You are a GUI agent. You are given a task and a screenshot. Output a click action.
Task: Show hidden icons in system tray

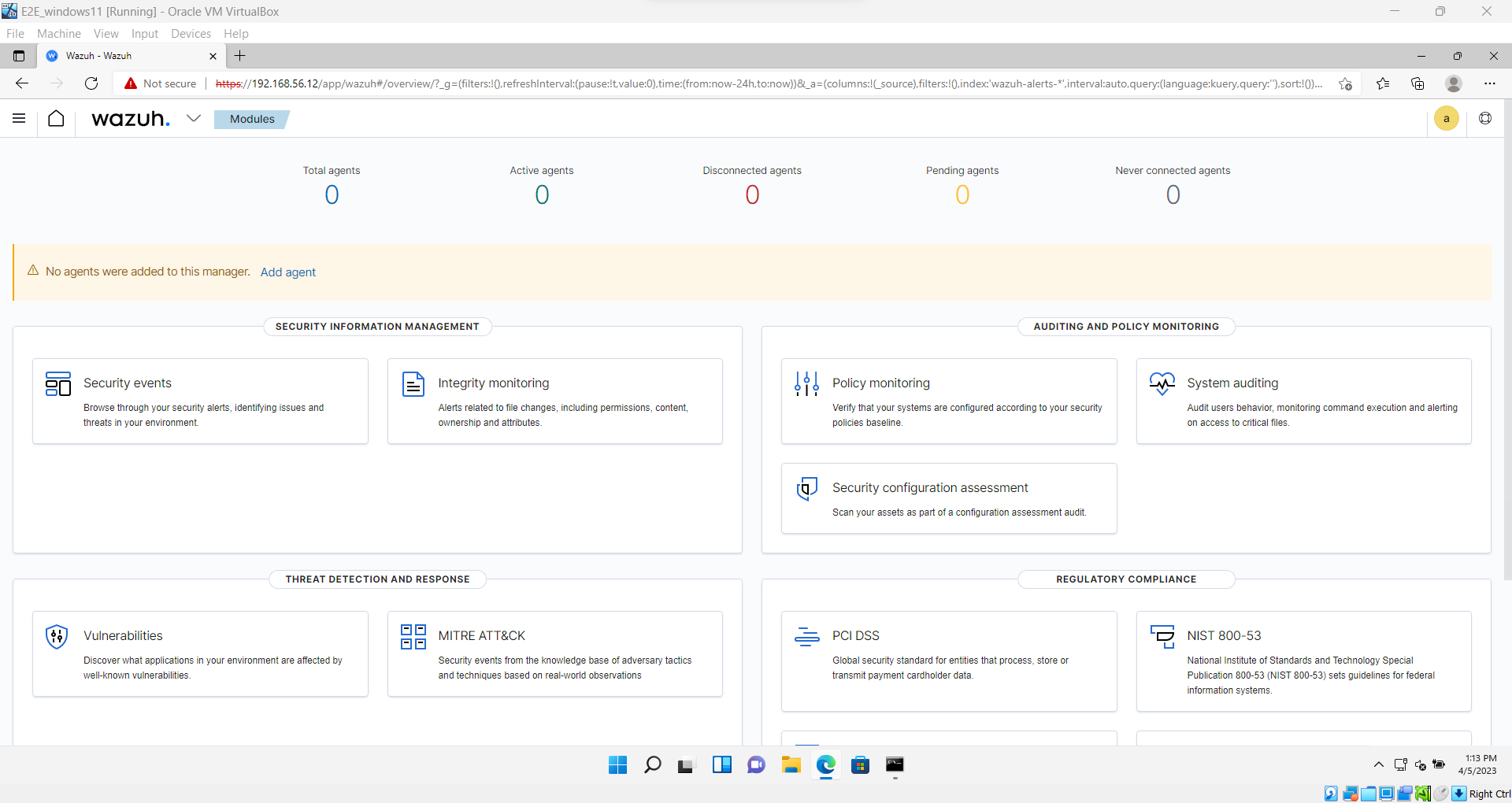1378,764
